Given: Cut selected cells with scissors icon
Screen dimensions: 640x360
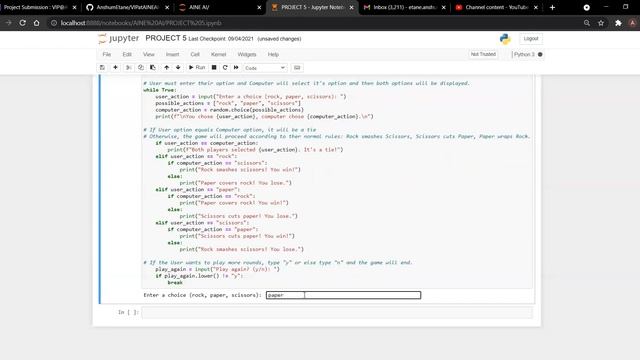Looking at the screenshot, I should [129, 68].
